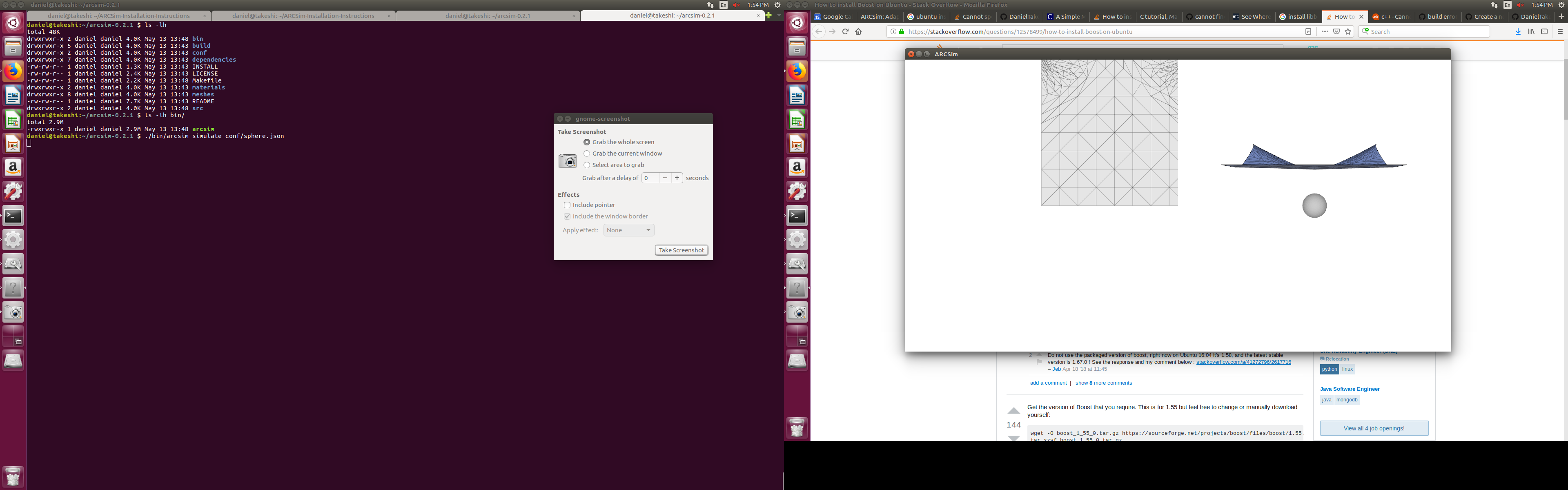Image resolution: width=1568 pixels, height=490 pixels.
Task: Open Firefox downloads arrow
Action: tap(1517, 32)
